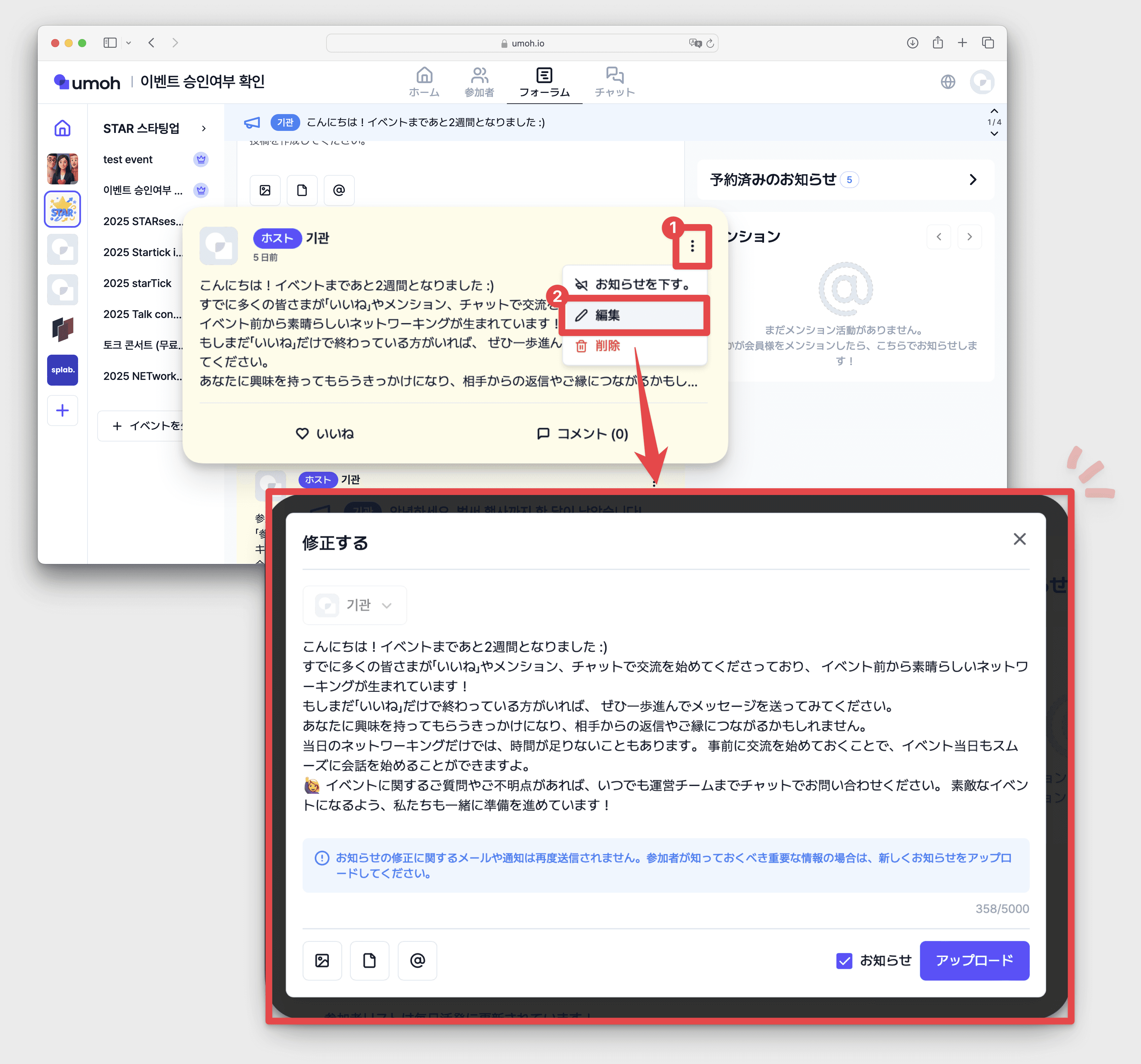Click the image attach icon in dialog
The height and width of the screenshot is (1064, 1141).
322,960
